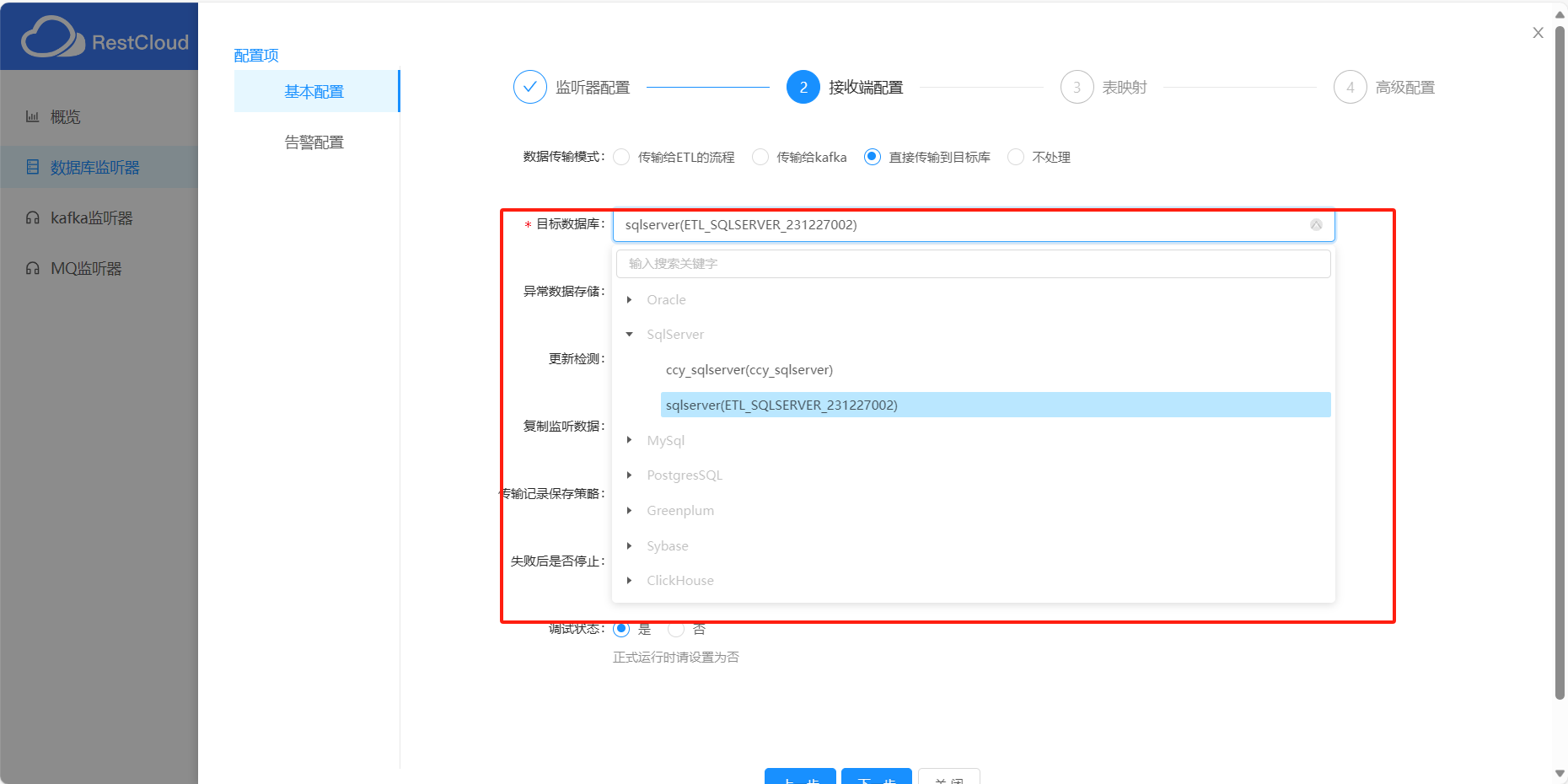Click step 3 circle for 表映射
Viewport: 1568px width, 784px height.
(x=1077, y=87)
